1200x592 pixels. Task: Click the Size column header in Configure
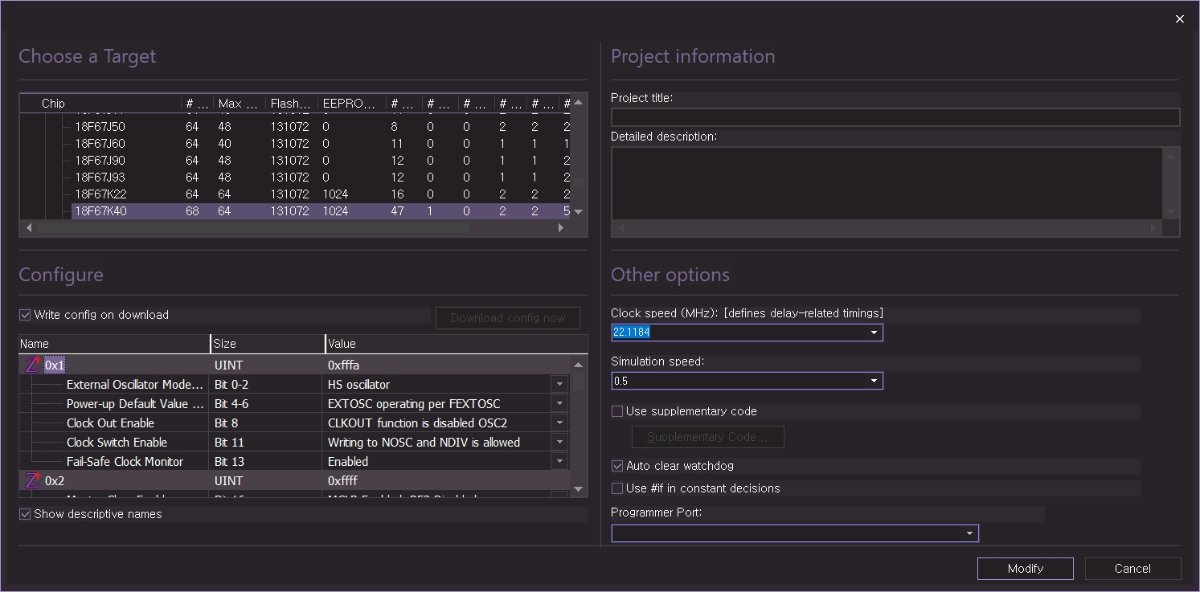[x=267, y=344]
